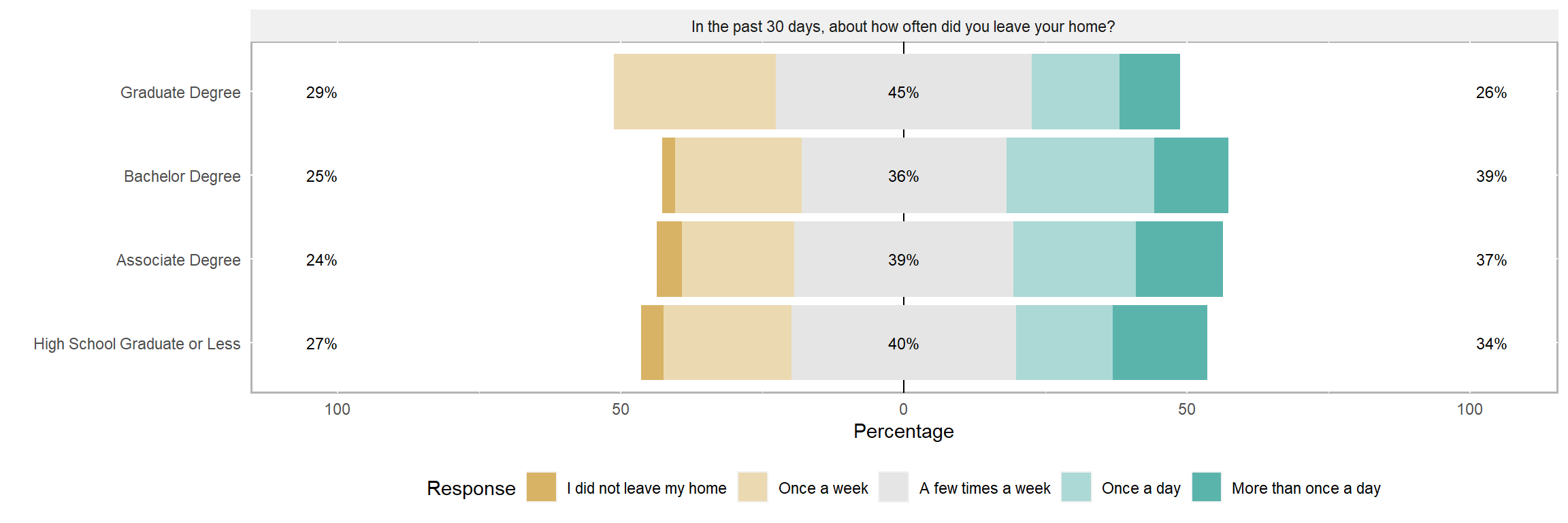The height and width of the screenshot is (523, 1568).
Task: Select the 'A few times a week' legend swatch
Action: pos(893,487)
